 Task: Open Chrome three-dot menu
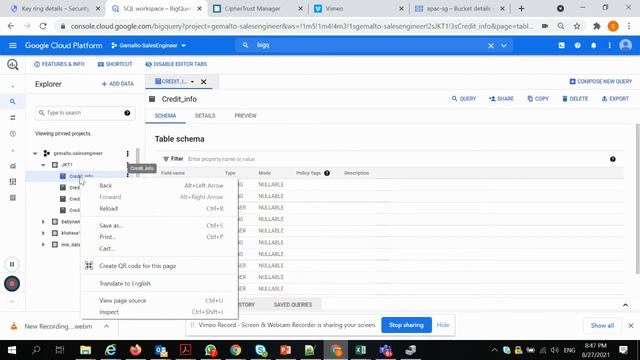629,26
